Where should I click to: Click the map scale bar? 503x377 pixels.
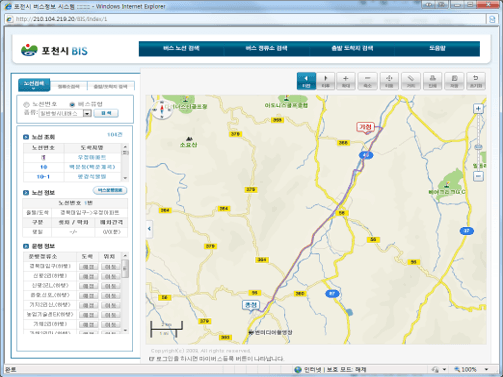(167, 329)
